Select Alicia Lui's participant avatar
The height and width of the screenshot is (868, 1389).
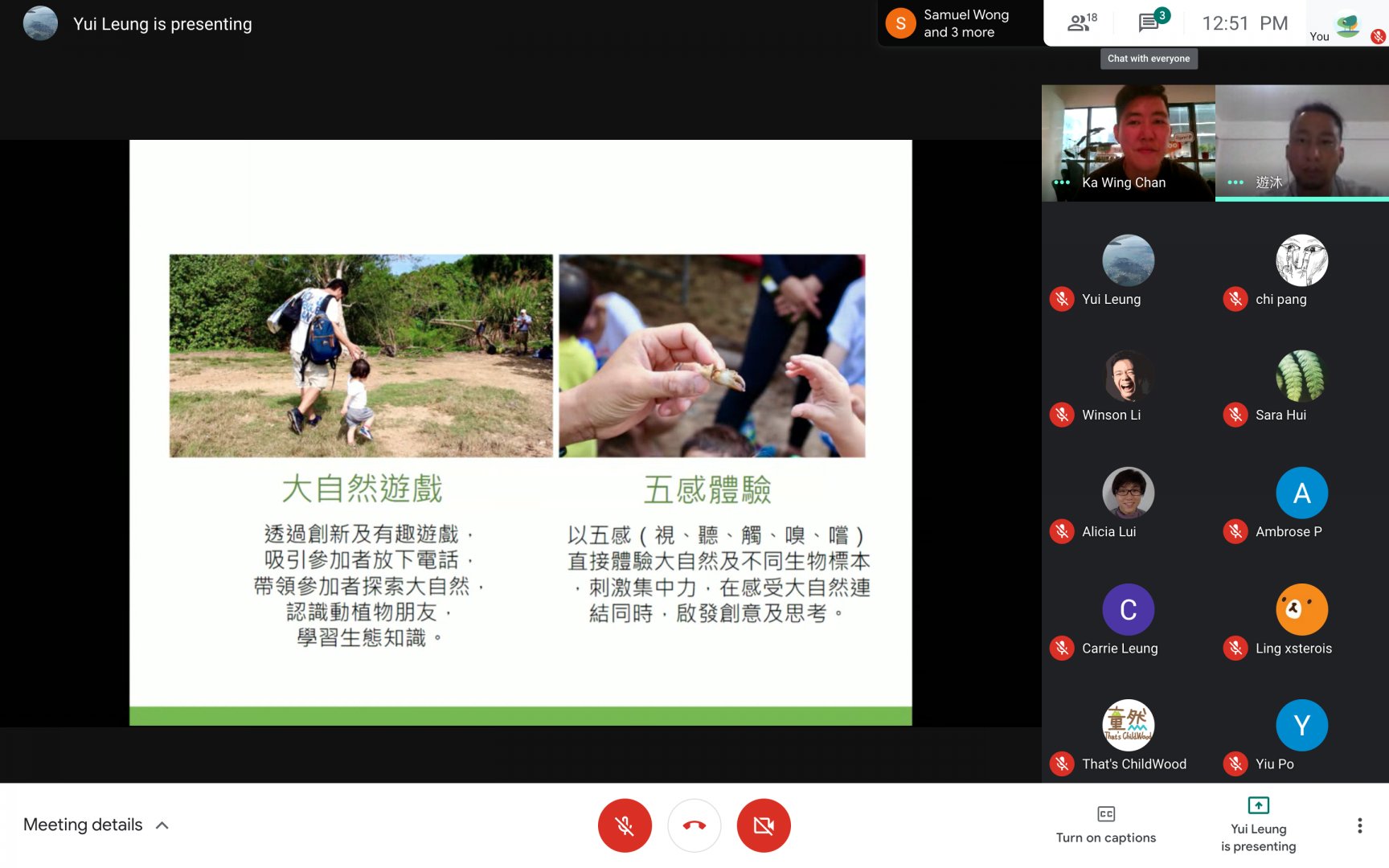1128,493
